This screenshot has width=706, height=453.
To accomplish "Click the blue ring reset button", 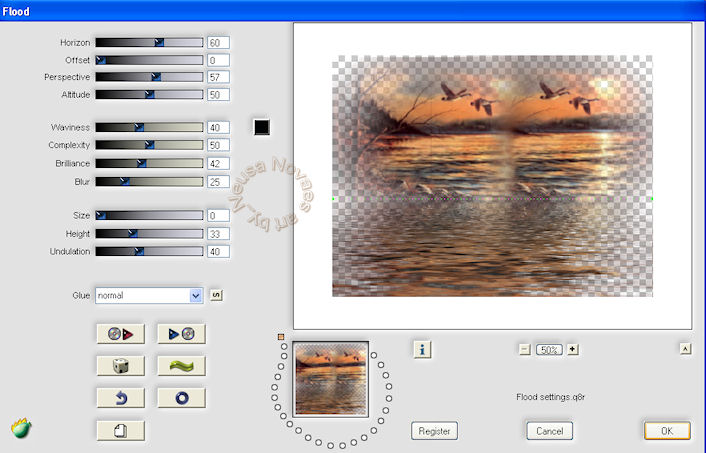I will [181, 398].
